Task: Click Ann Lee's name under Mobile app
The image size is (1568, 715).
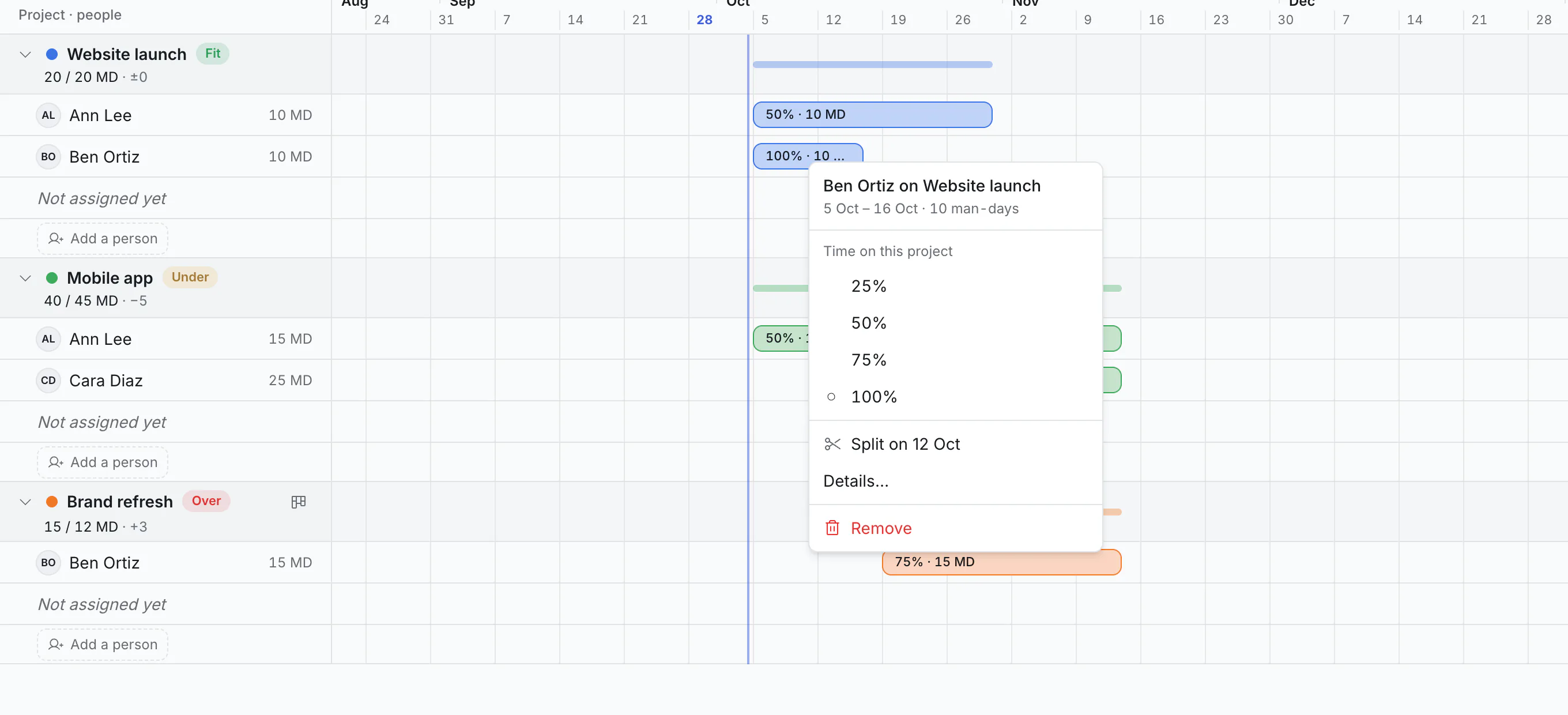Action: click(x=100, y=339)
